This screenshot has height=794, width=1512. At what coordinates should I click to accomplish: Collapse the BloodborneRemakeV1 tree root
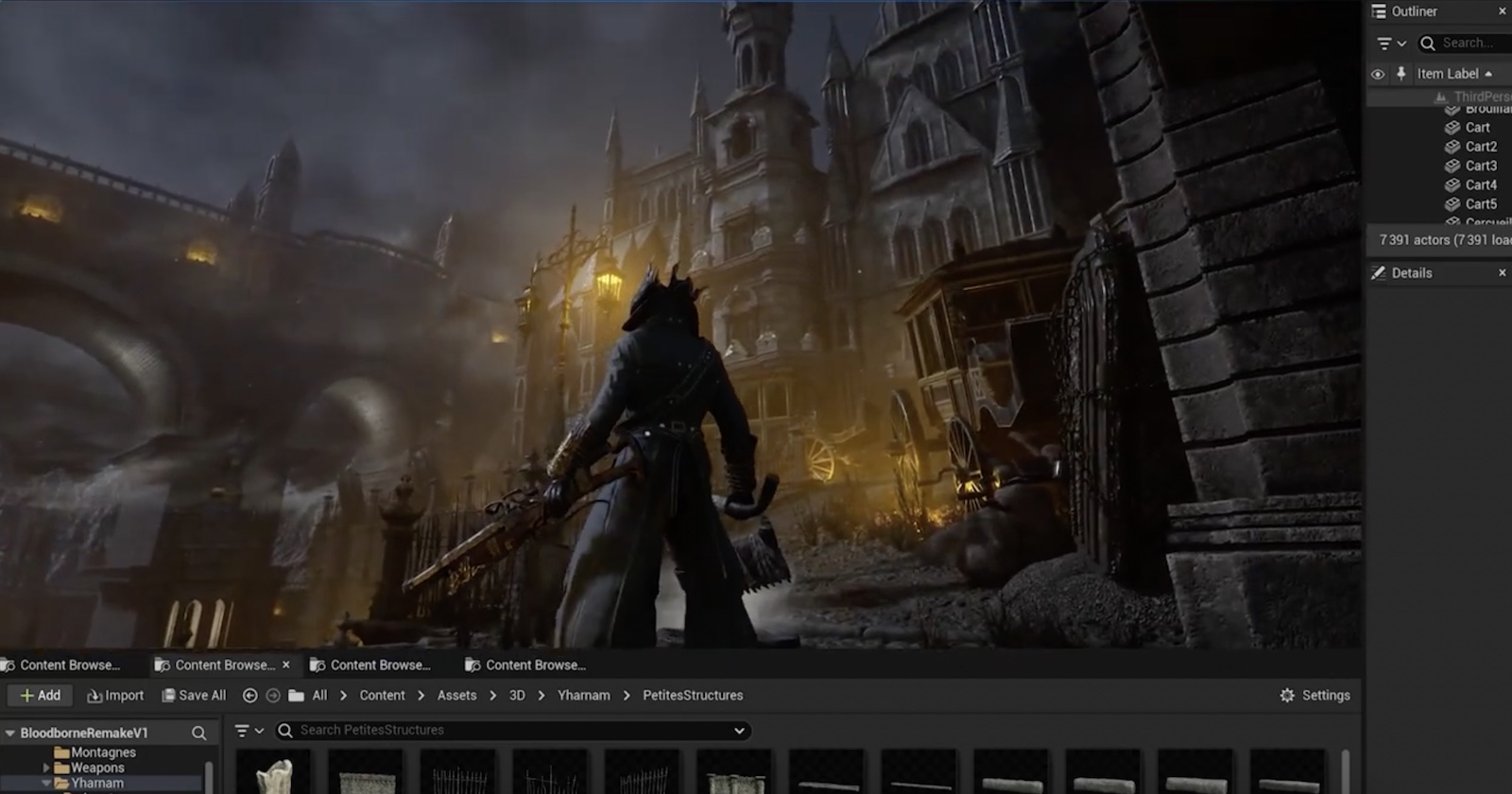(10, 734)
